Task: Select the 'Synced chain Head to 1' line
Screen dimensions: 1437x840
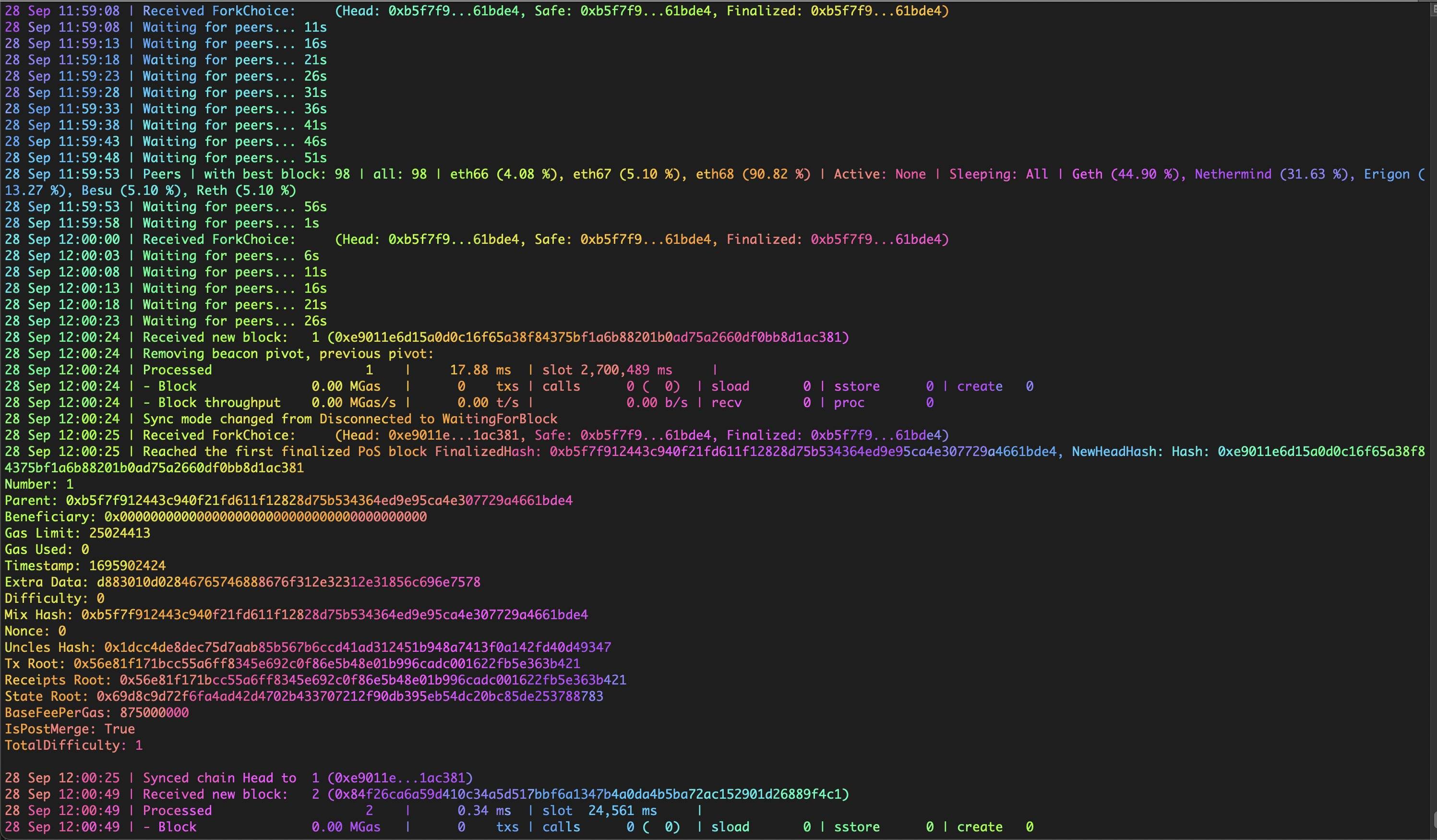Action: tap(239, 779)
